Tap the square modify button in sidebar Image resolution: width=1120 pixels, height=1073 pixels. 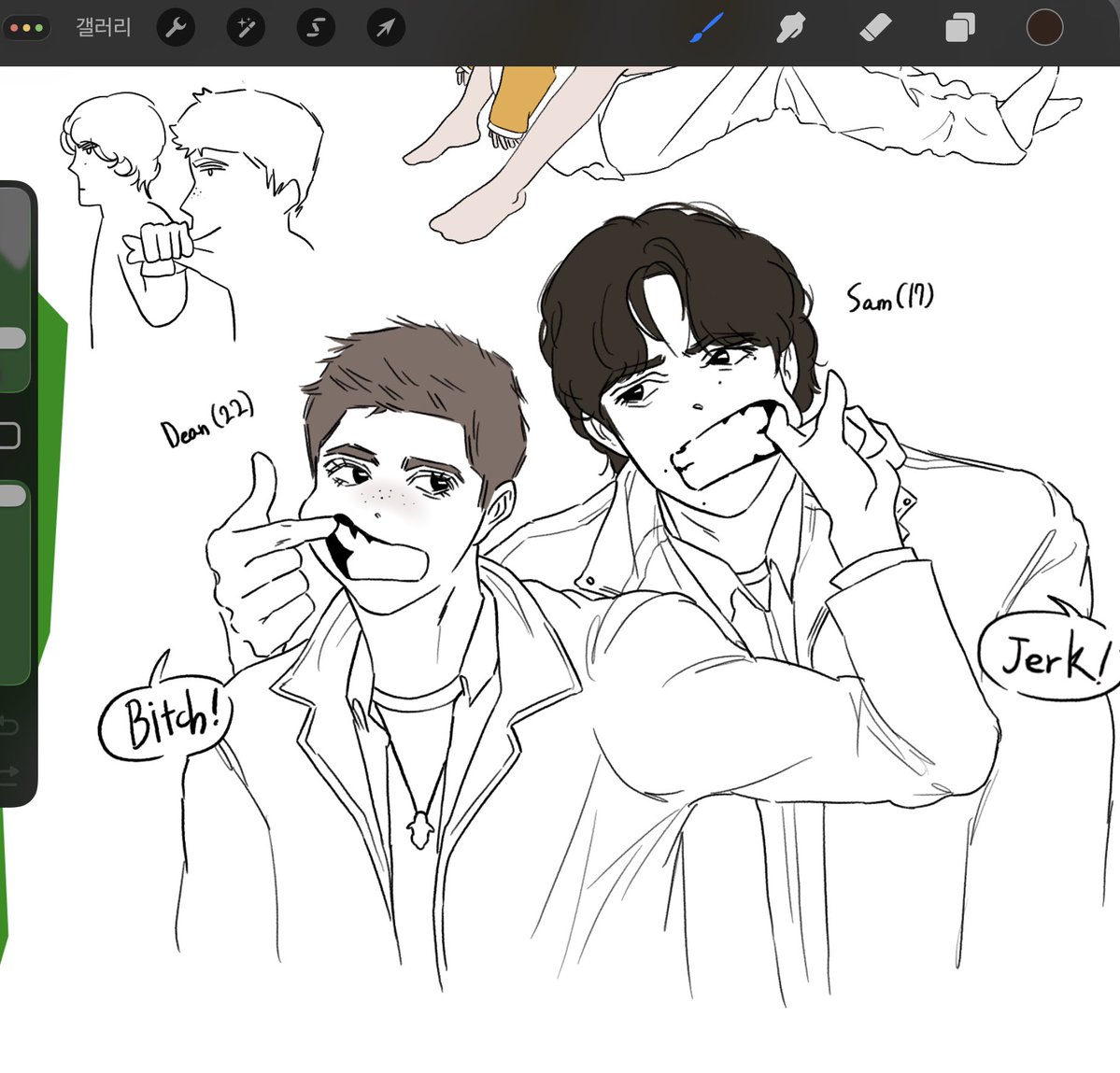[x=8, y=435]
